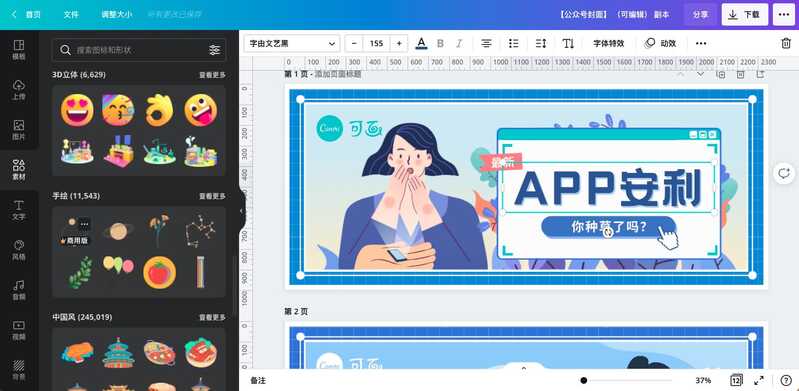The width and height of the screenshot is (799, 391).
Task: Open the 字由文艺黑 font dropdown
Action: pos(292,43)
